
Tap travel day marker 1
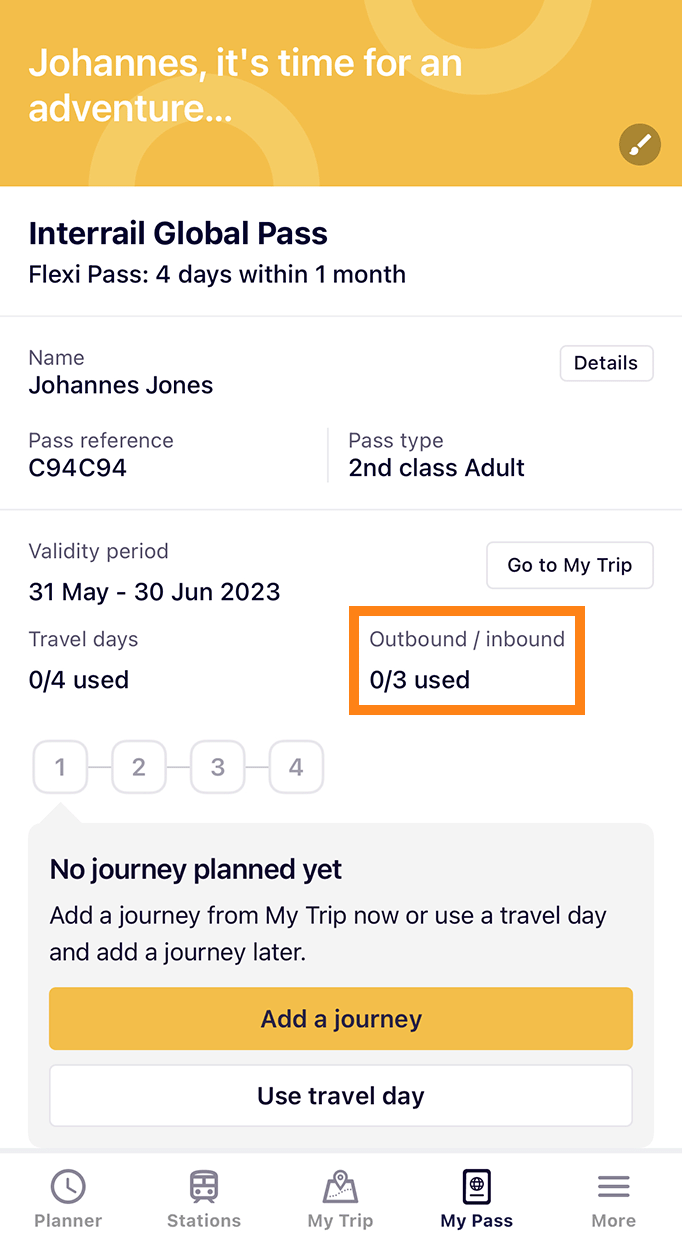pyautogui.click(x=59, y=767)
